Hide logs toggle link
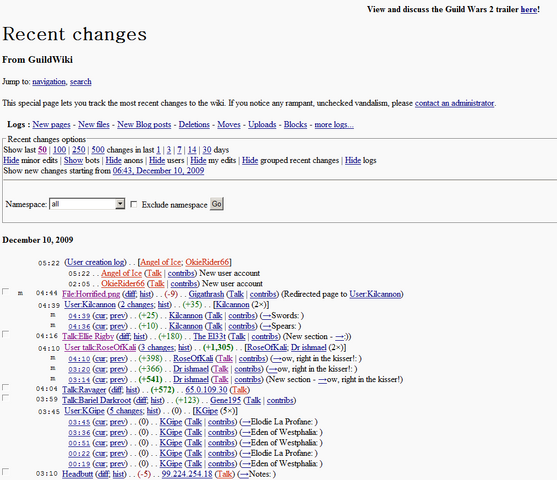Image resolution: width=557 pixels, height=480 pixels. tap(353, 161)
